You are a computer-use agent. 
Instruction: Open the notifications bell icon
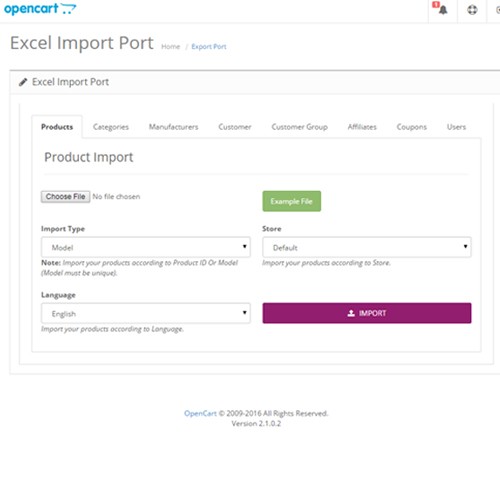[x=443, y=10]
